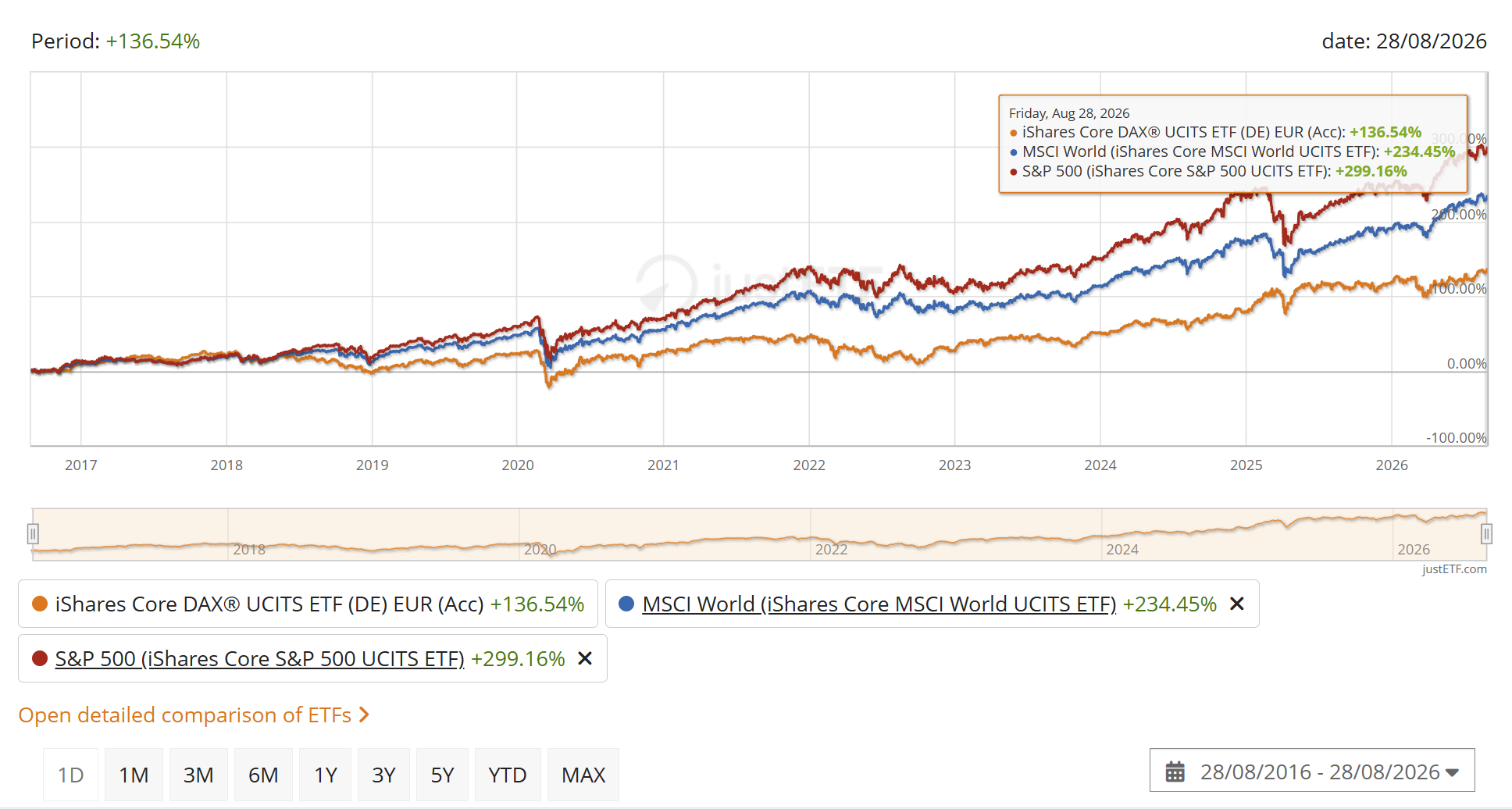Click the 2023 x-axis label on main chart
1512x809 pixels.
coord(954,465)
